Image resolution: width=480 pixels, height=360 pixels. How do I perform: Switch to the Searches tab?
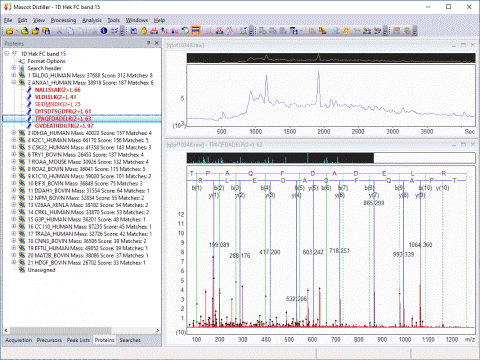coord(130,340)
